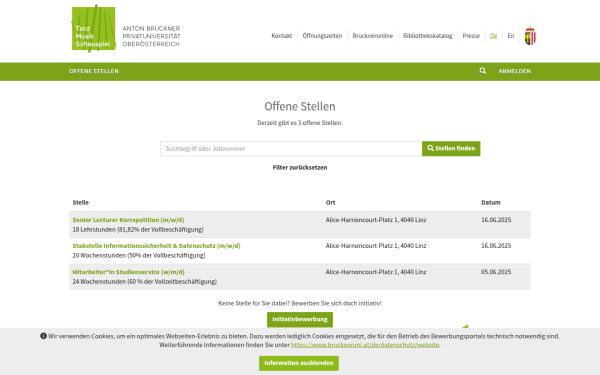Click the Initiativbewerbung button
Image resolution: width=600 pixels, height=375 pixels.
pyautogui.click(x=300, y=319)
